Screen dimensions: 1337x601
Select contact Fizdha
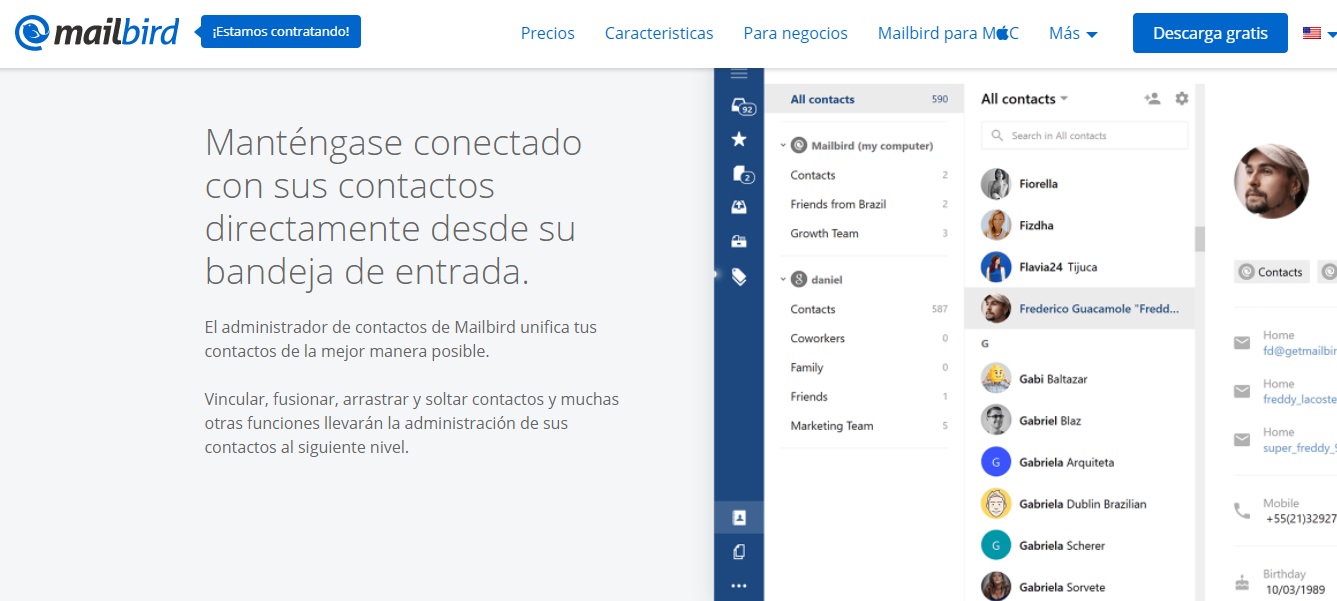[x=1080, y=225]
